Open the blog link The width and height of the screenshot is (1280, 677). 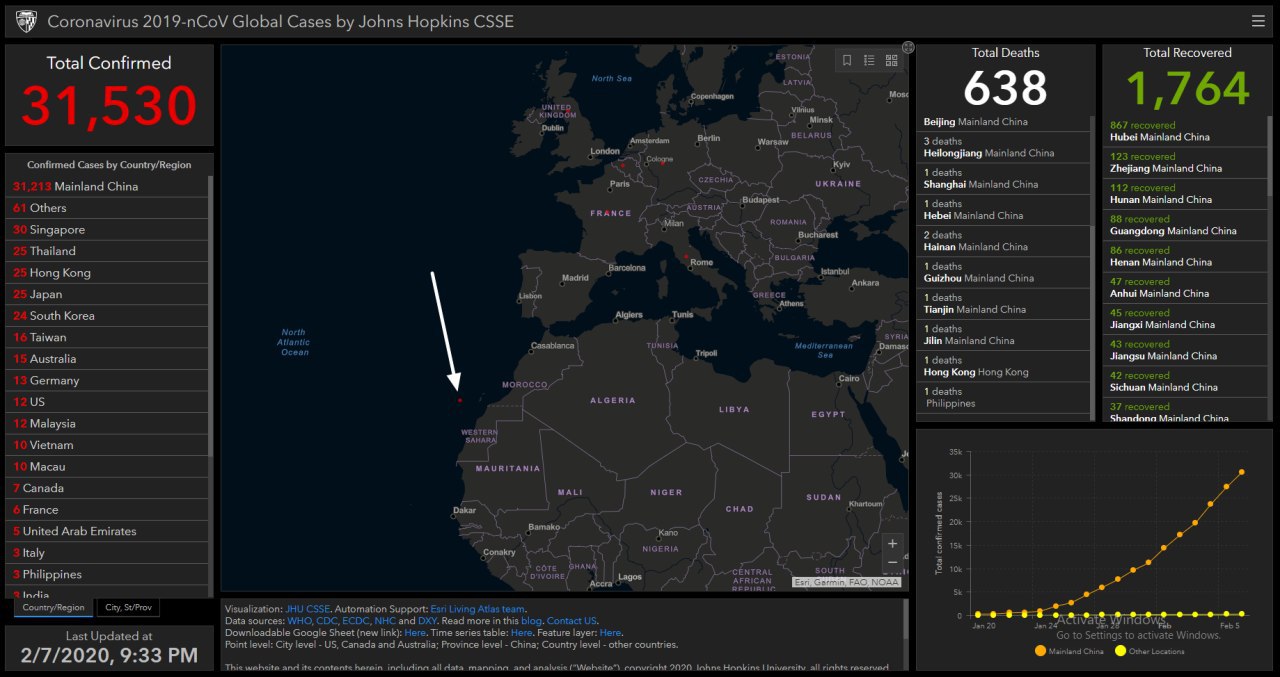(531, 621)
